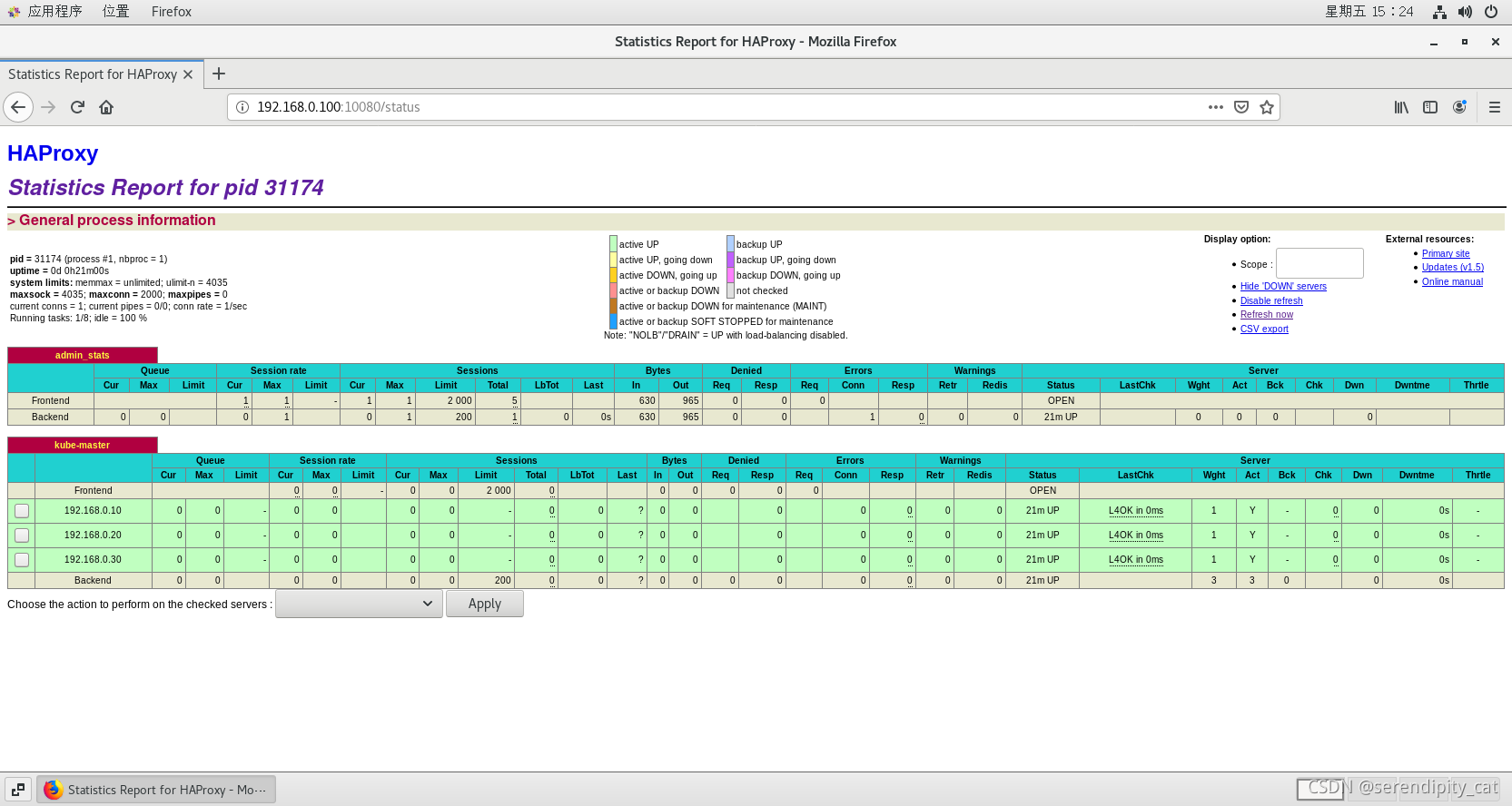
Task: Open page actions three-dot menu
Action: click(x=1216, y=107)
